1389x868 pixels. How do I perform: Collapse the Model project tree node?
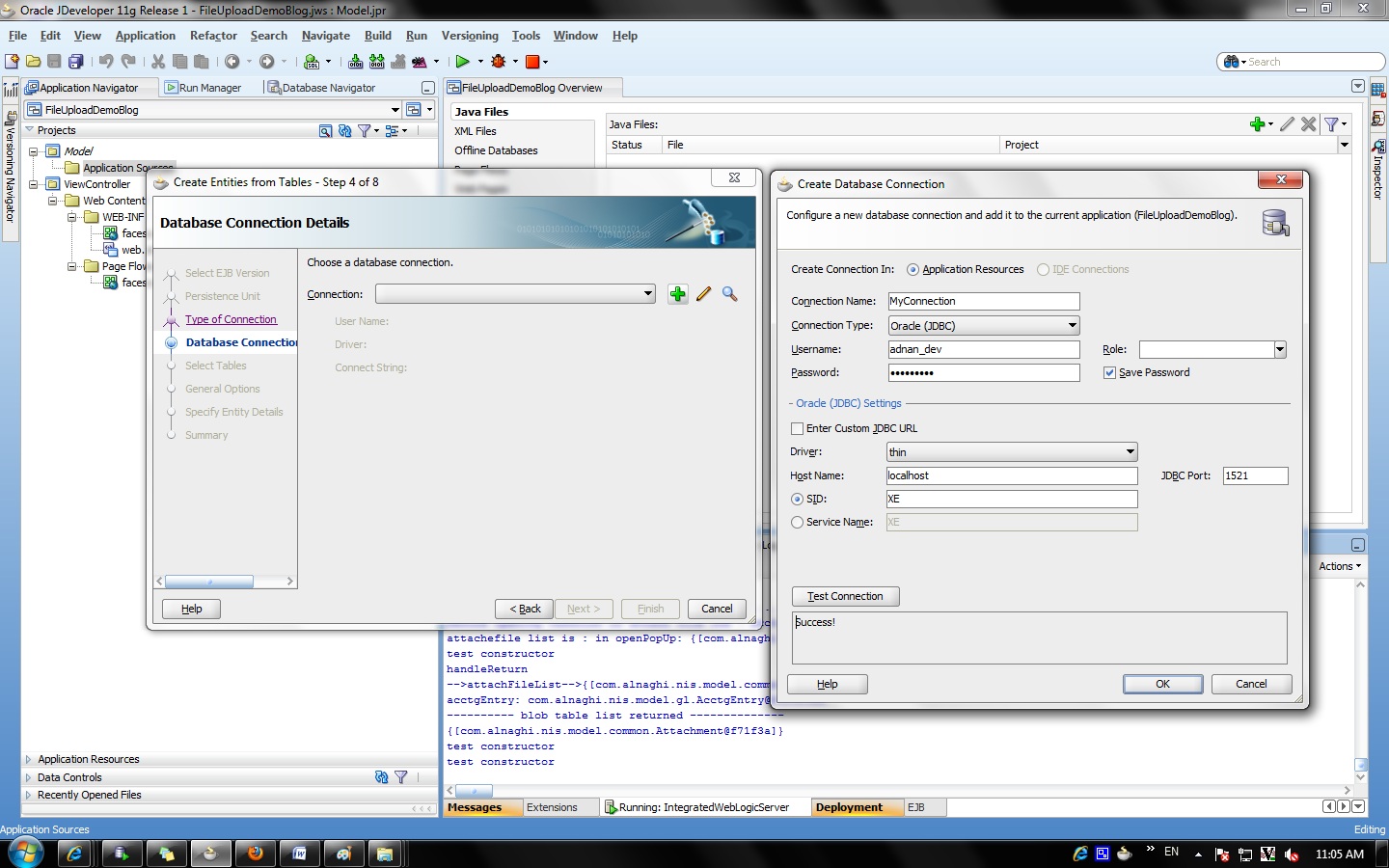pos(34,151)
